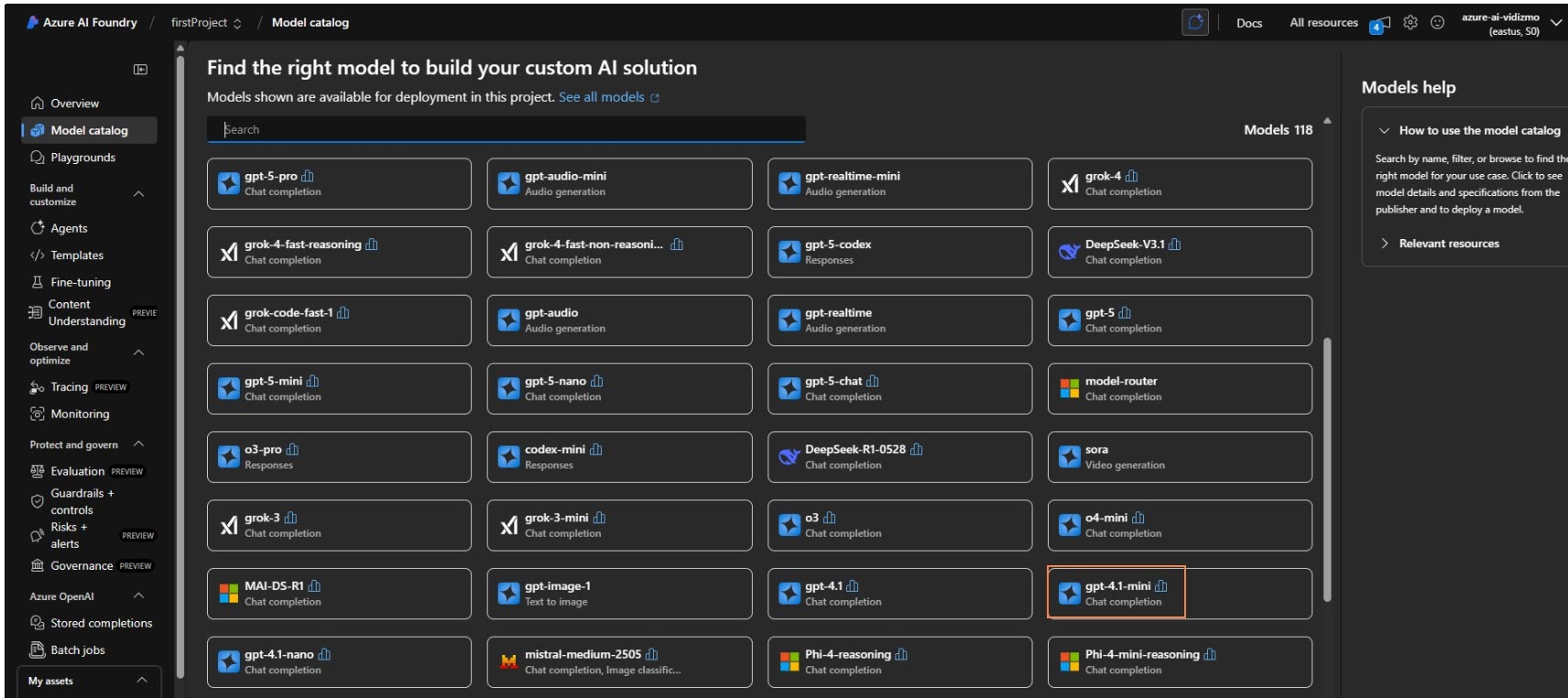Collapse the Build and customize section
Viewport: 1568px width, 698px height.
(x=139, y=194)
